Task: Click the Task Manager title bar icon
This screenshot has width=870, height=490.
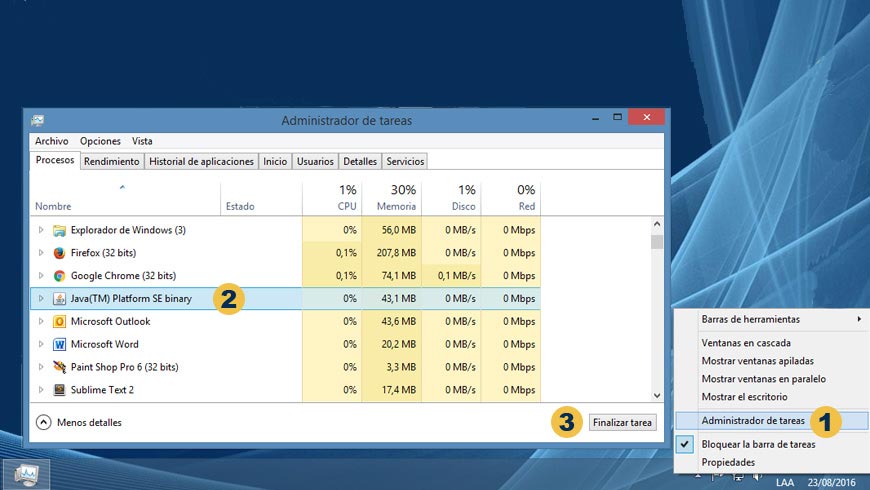Action: (x=38, y=120)
